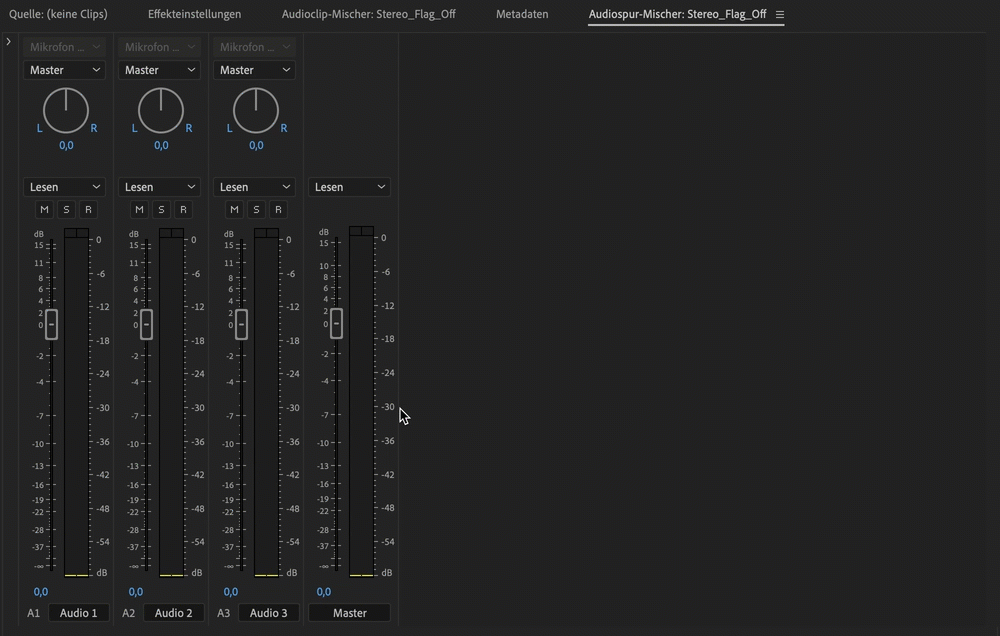1000x636 pixels.
Task: Click the Audio 1 track name field
Action: click(78, 613)
